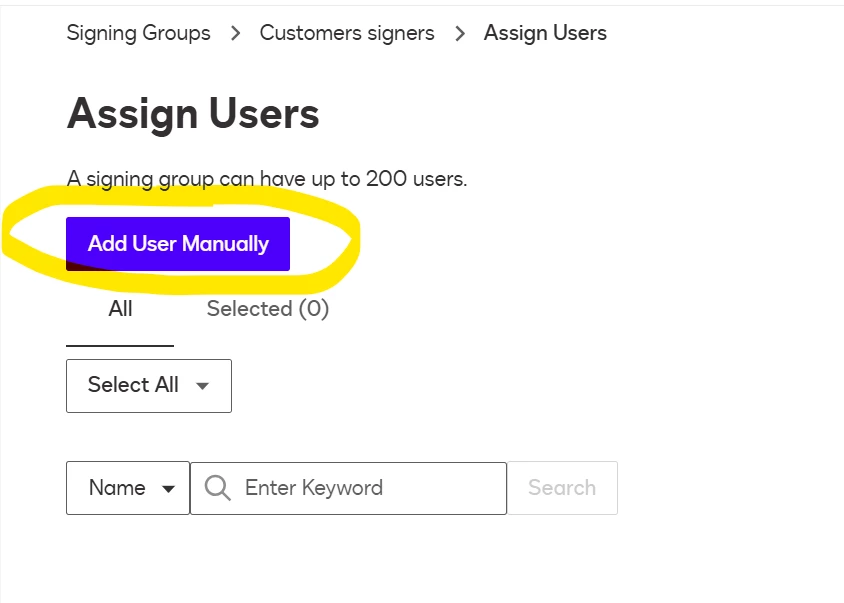Focus the Enter Keyword input field
The image size is (844, 603).
348,488
